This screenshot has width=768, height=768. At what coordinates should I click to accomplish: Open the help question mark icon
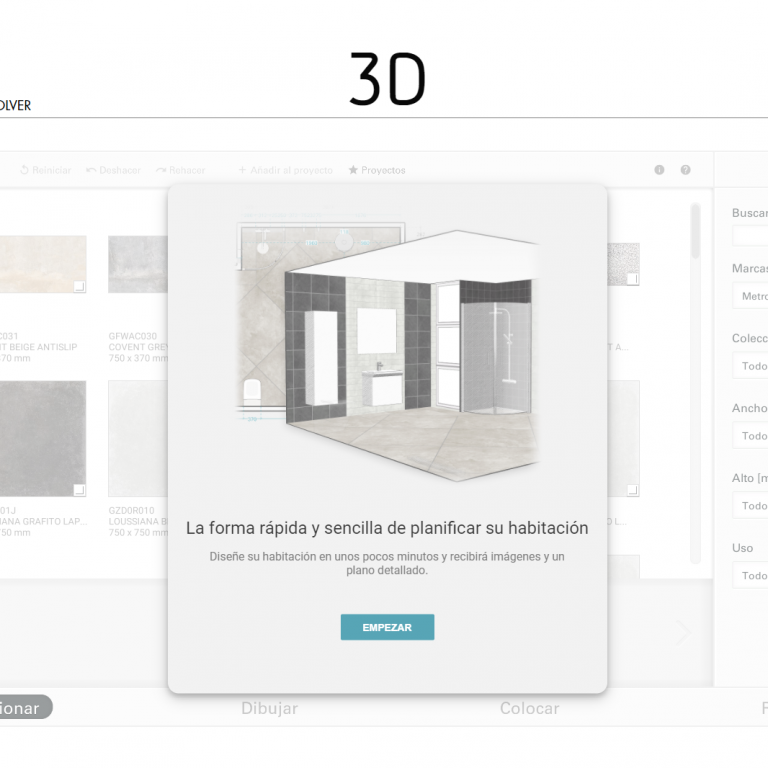(685, 170)
